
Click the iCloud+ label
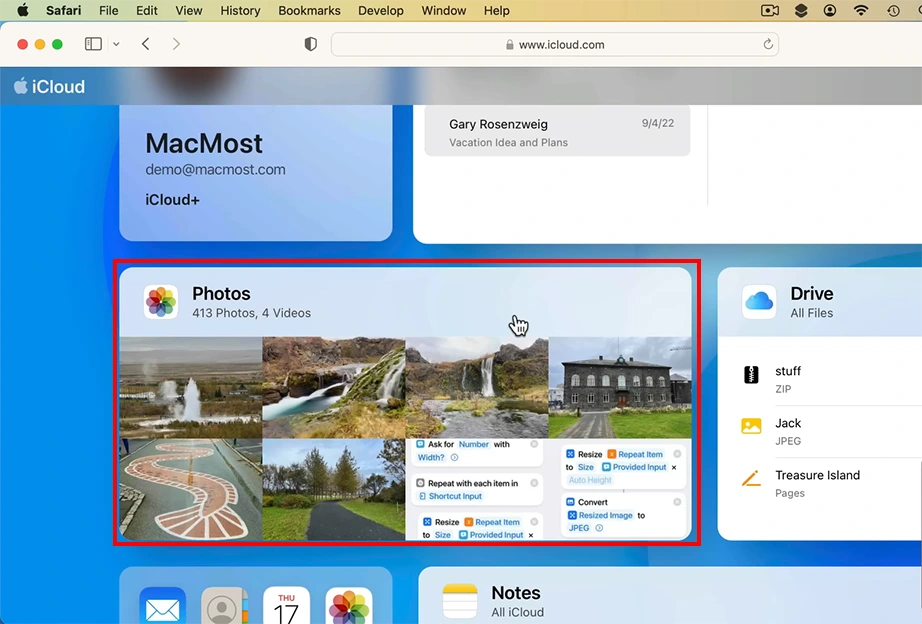click(172, 200)
